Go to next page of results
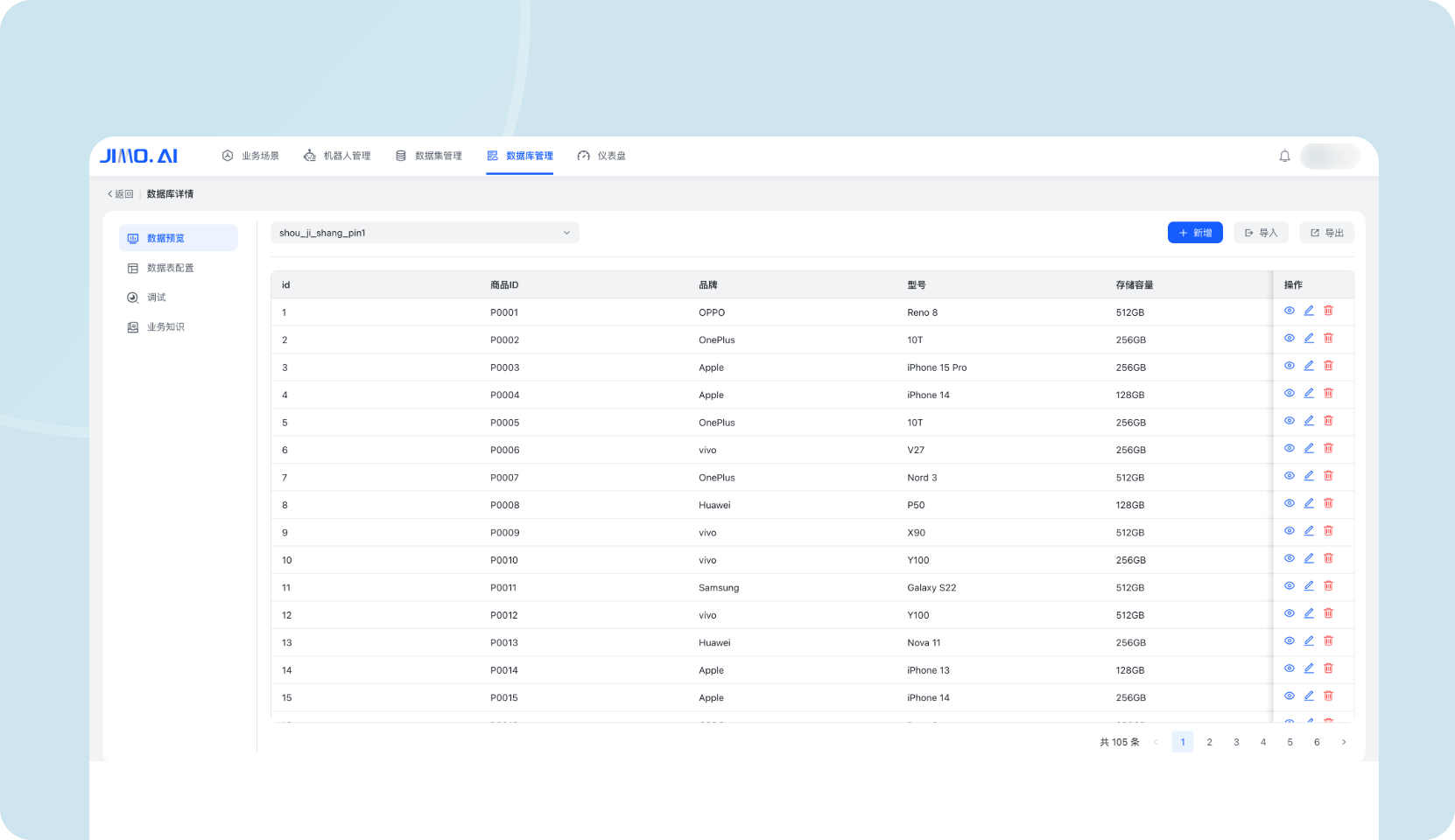Image resolution: width=1455 pixels, height=840 pixels. [1344, 742]
